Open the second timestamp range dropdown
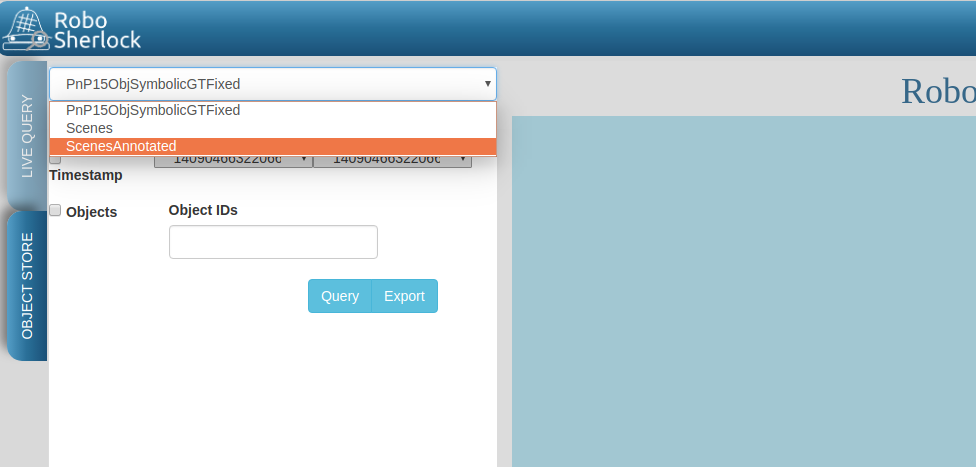This screenshot has width=976, height=467. [x=392, y=161]
